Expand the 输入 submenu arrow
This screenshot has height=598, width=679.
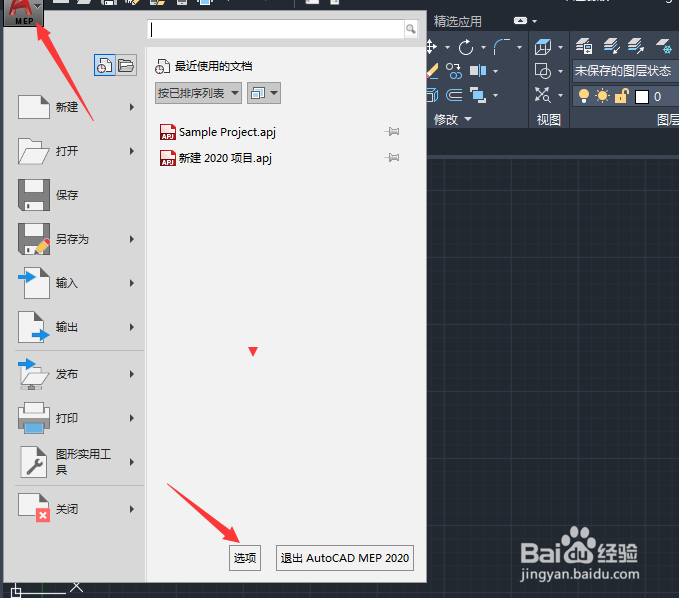[132, 283]
